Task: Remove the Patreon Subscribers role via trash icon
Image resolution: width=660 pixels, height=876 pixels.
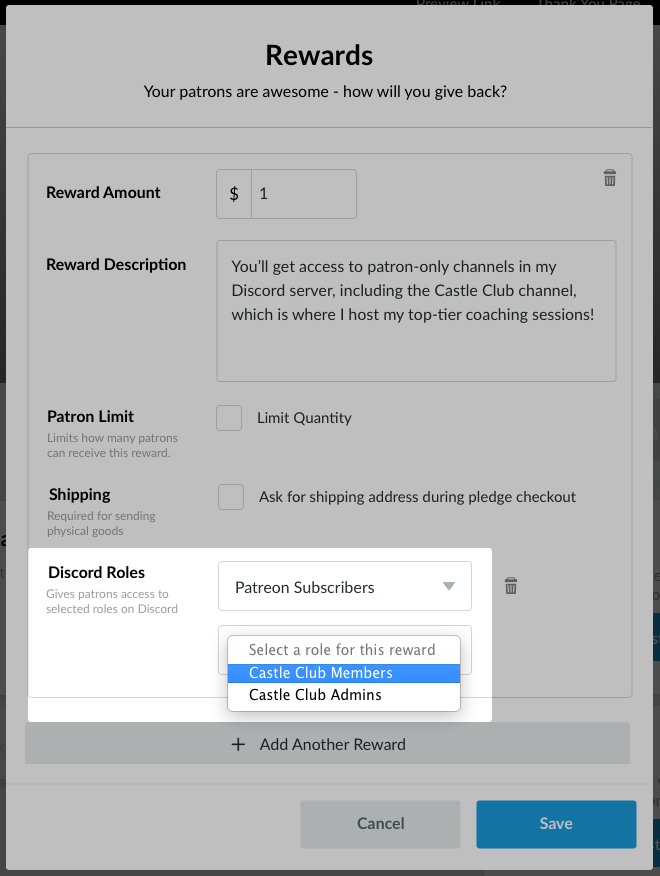Action: [511, 586]
